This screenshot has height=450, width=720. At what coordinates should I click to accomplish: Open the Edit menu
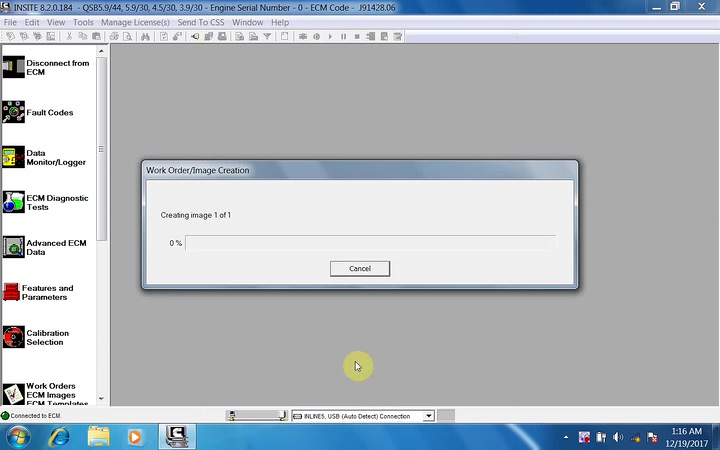coord(32,22)
